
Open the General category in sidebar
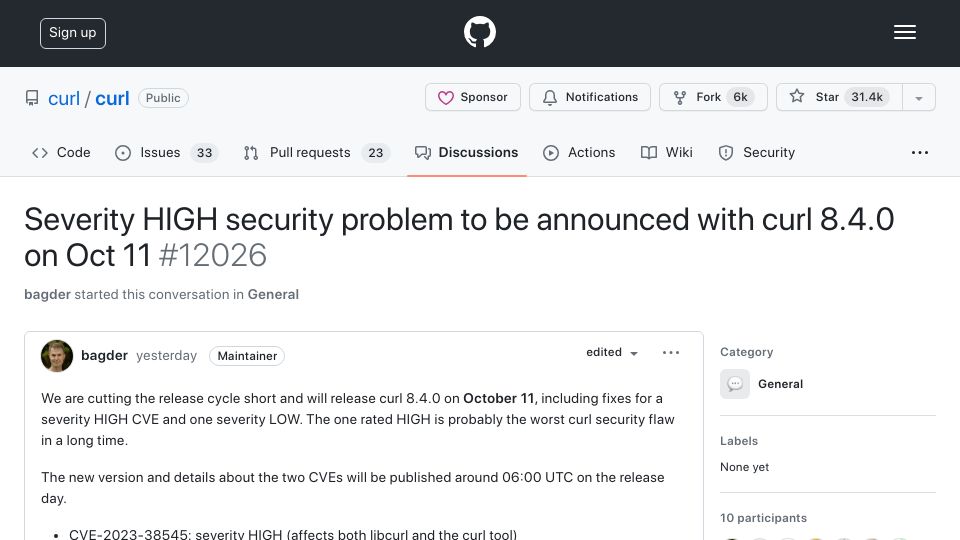point(781,384)
